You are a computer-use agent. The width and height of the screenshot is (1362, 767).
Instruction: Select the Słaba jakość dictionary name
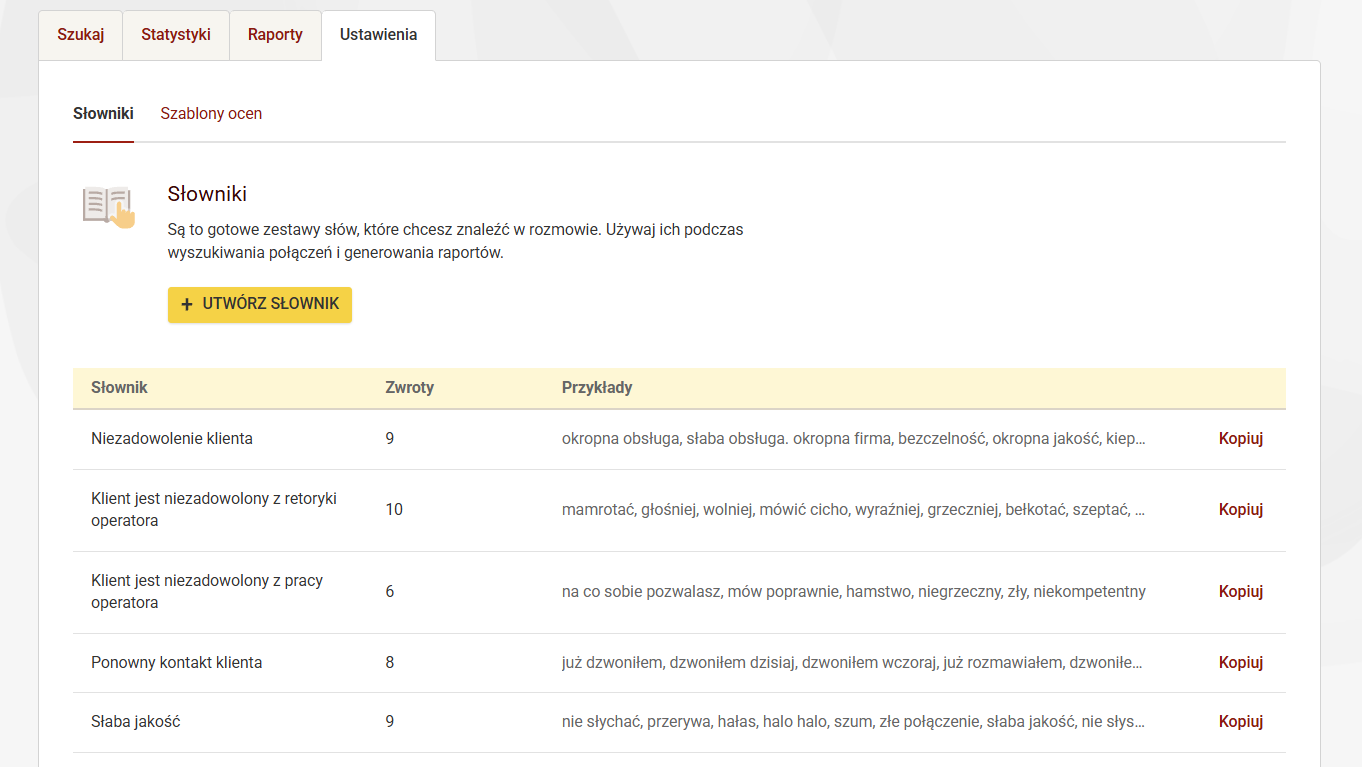(x=136, y=722)
